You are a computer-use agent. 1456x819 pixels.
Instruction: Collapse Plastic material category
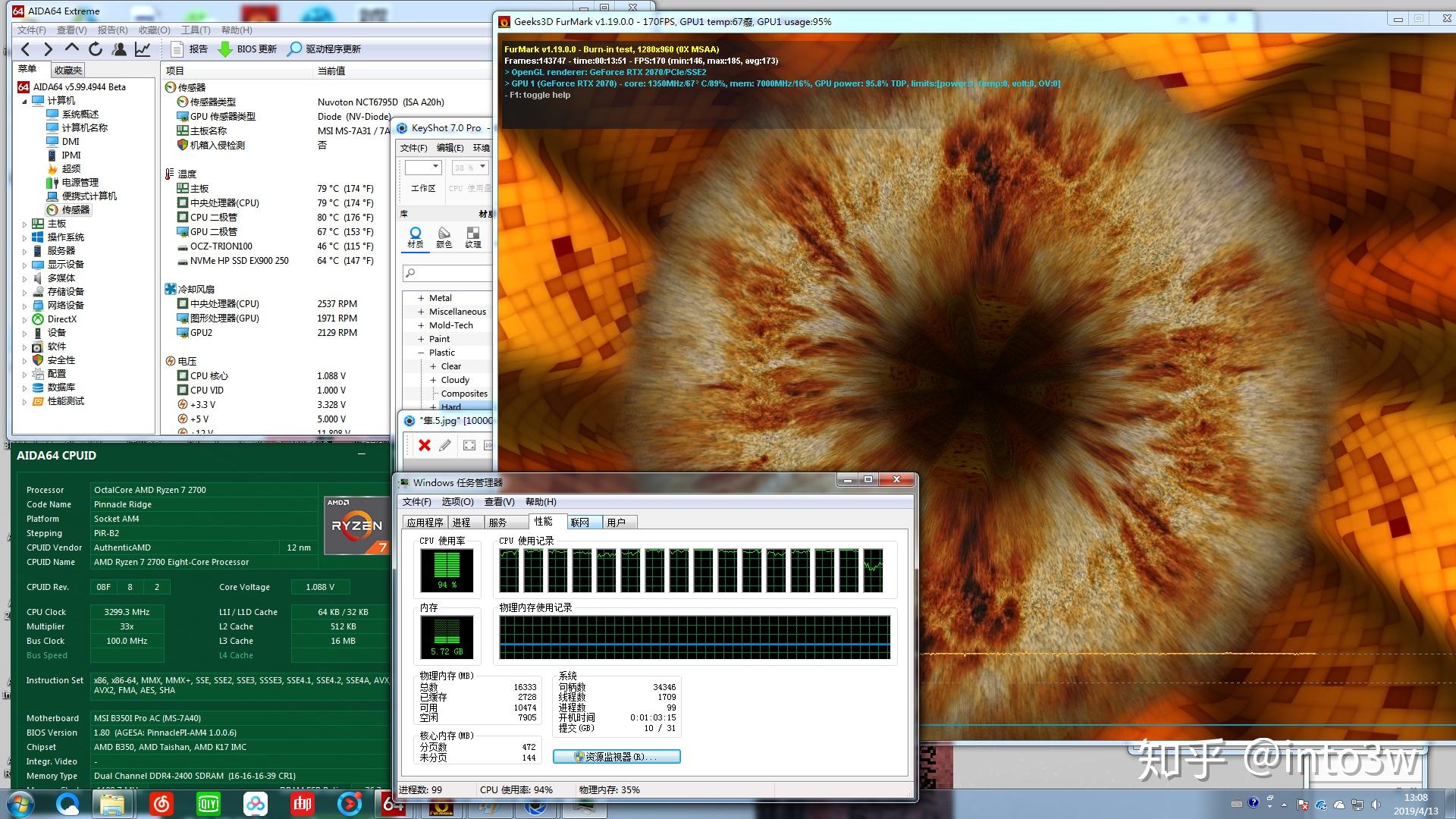[x=421, y=353]
